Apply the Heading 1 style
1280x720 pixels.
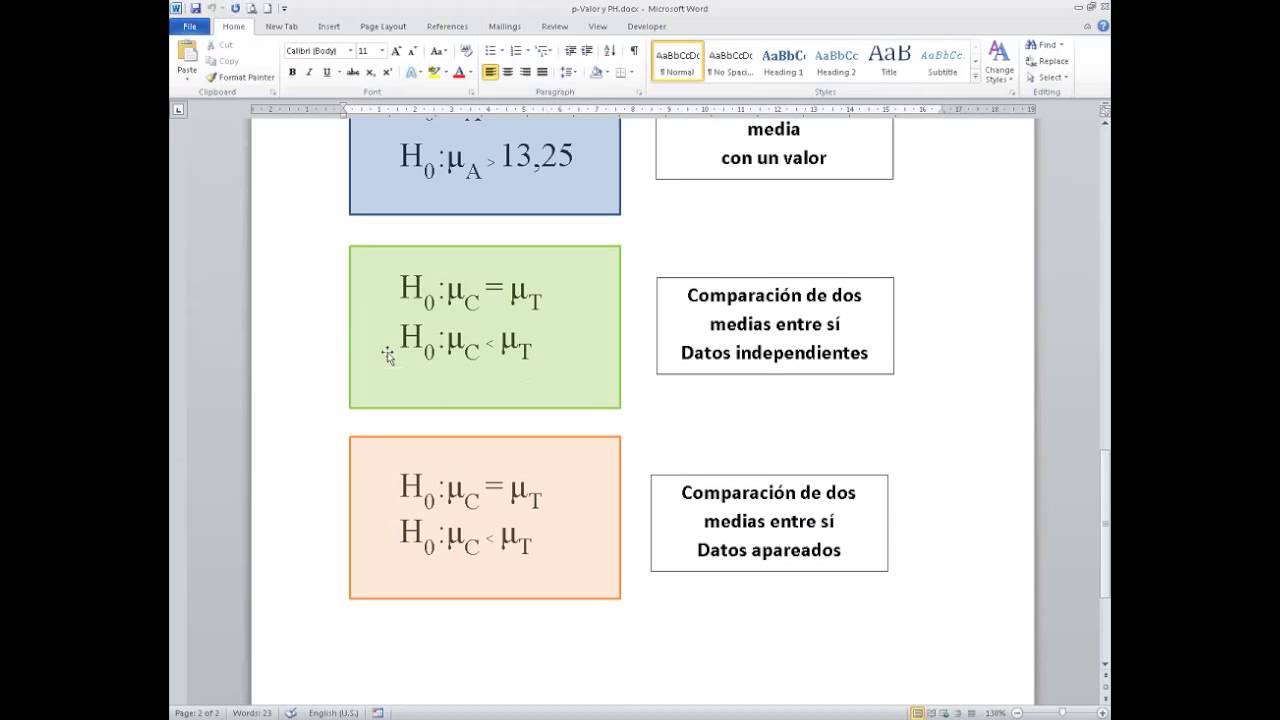click(783, 61)
